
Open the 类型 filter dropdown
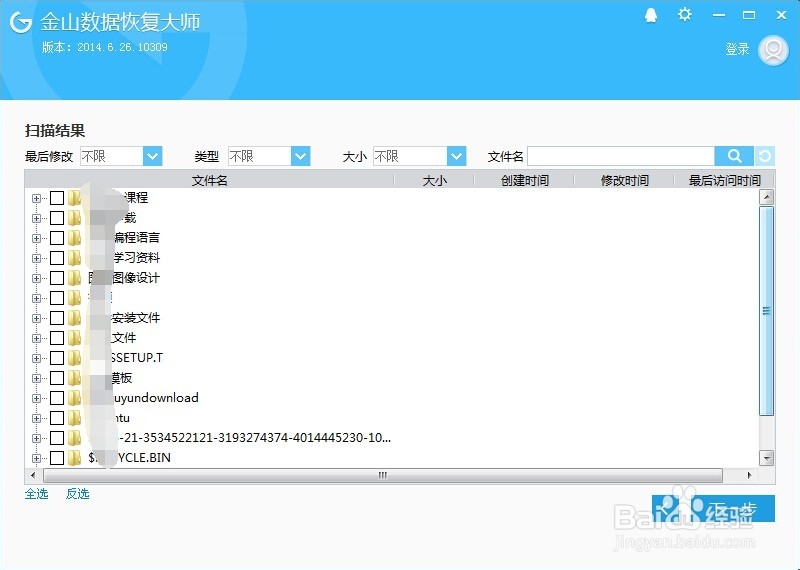coord(300,156)
